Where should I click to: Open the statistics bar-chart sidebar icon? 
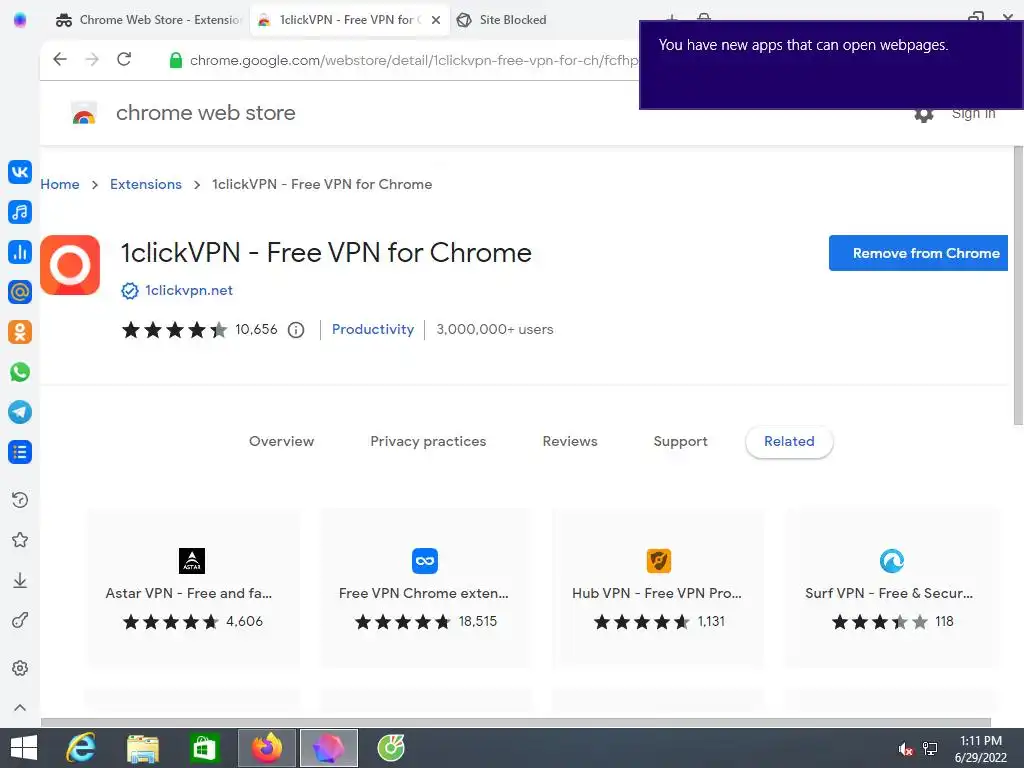(20, 252)
